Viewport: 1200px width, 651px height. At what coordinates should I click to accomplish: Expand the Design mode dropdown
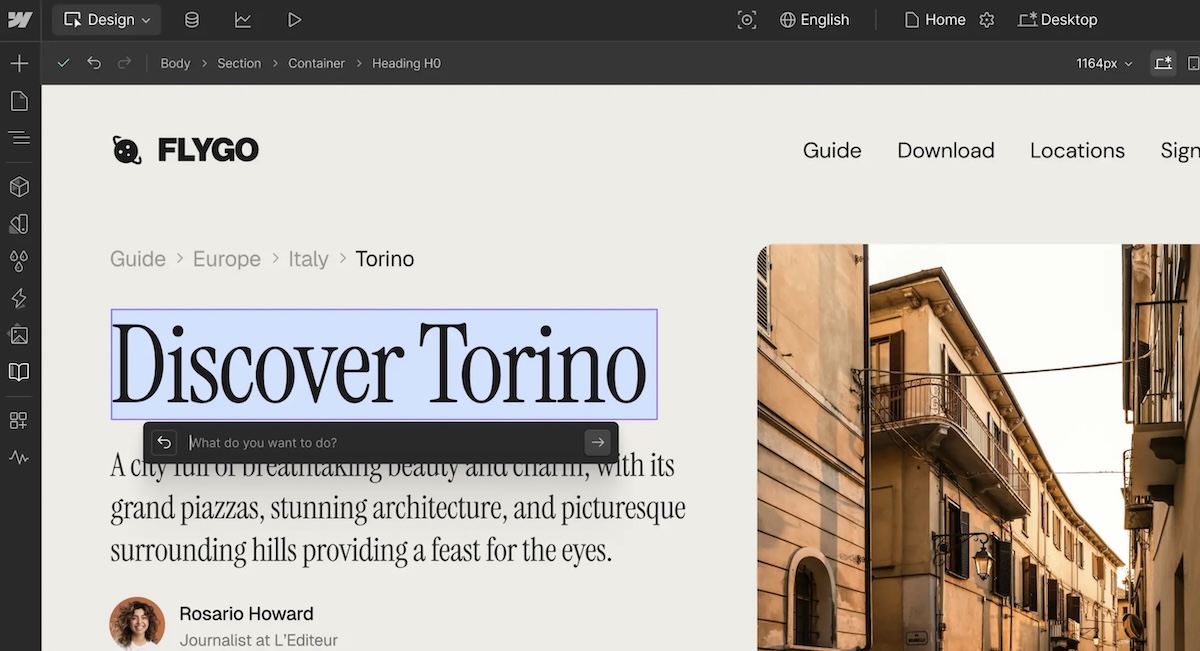[107, 20]
